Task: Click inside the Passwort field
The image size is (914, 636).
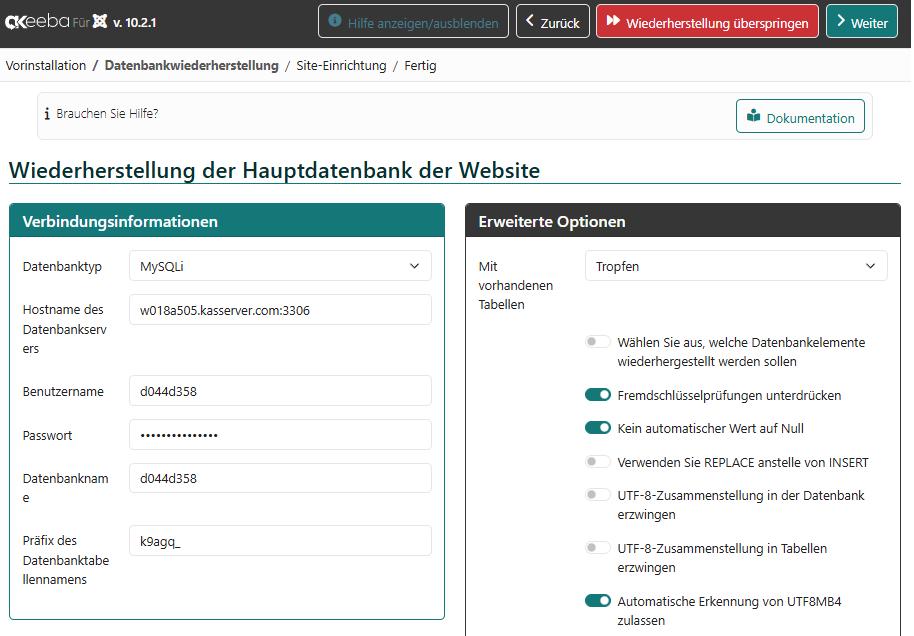Action: pos(278,434)
